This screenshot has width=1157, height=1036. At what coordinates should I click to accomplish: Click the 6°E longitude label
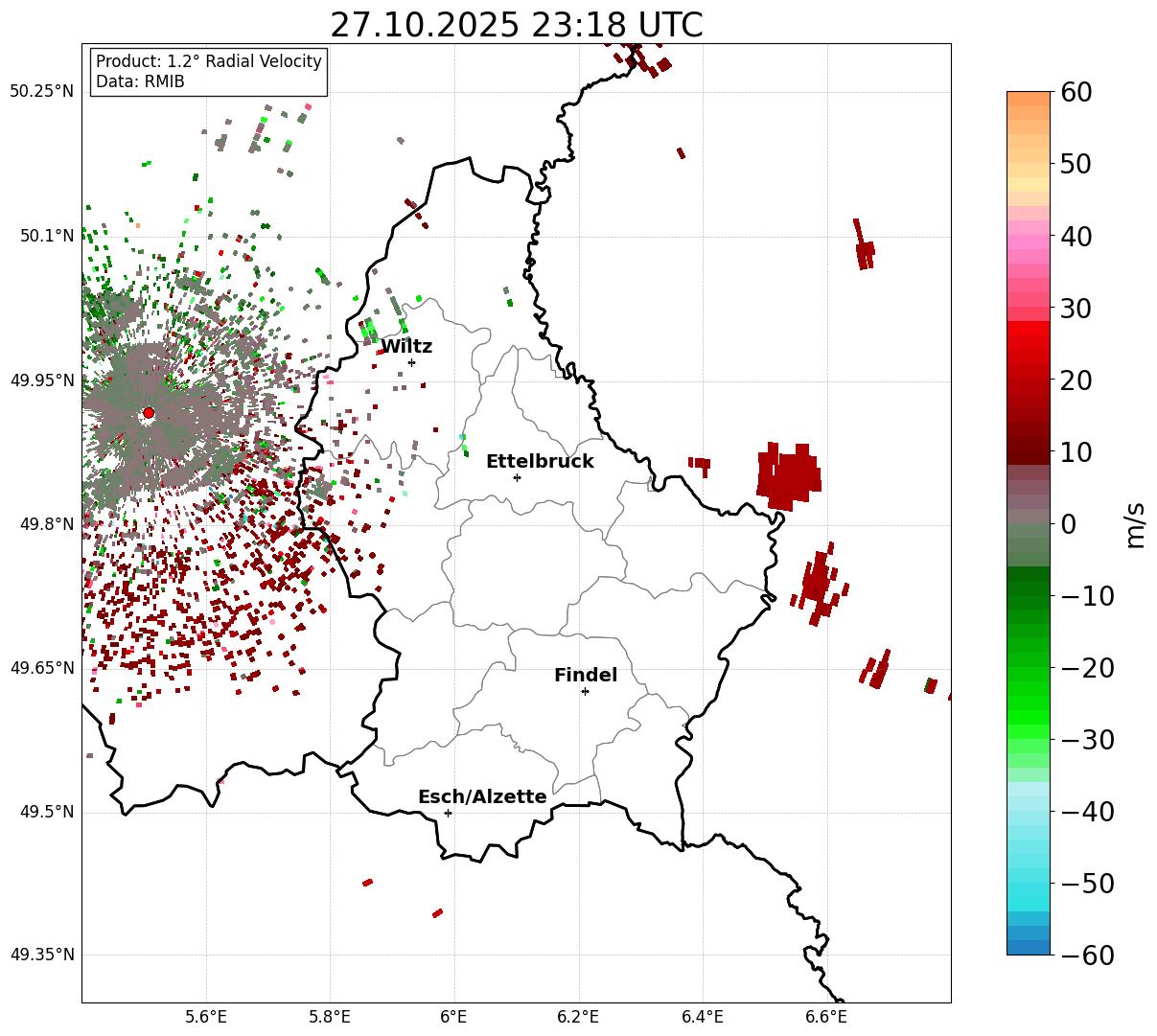pyautogui.click(x=454, y=1016)
